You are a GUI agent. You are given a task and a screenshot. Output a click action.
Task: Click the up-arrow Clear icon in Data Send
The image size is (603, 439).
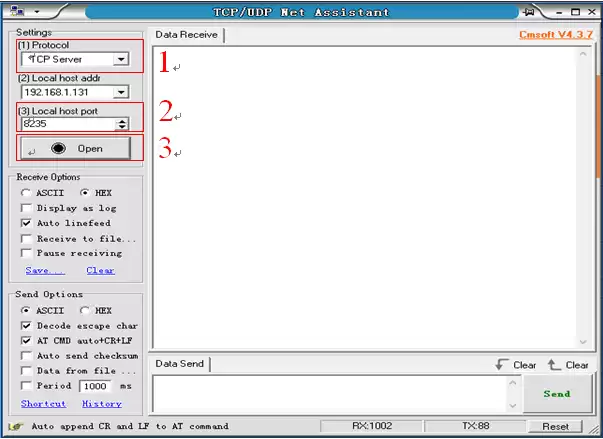555,365
